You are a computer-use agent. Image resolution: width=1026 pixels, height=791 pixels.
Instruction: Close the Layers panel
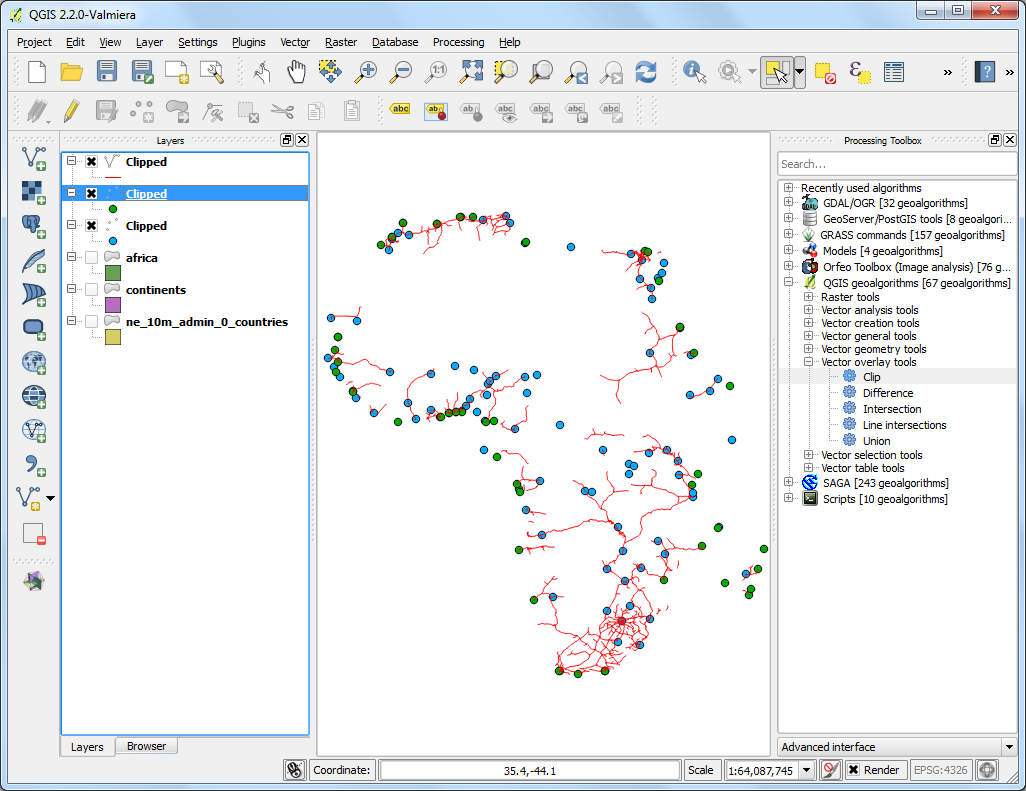(302, 139)
